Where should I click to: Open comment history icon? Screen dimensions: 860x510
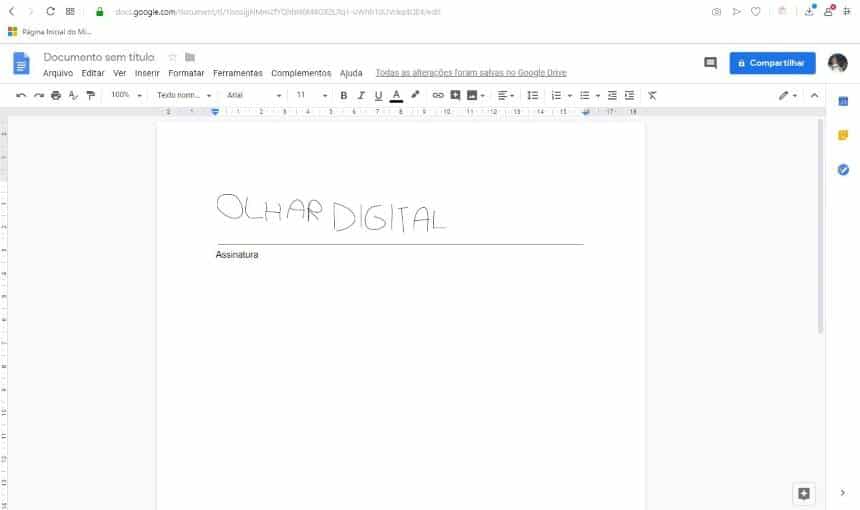click(x=710, y=63)
